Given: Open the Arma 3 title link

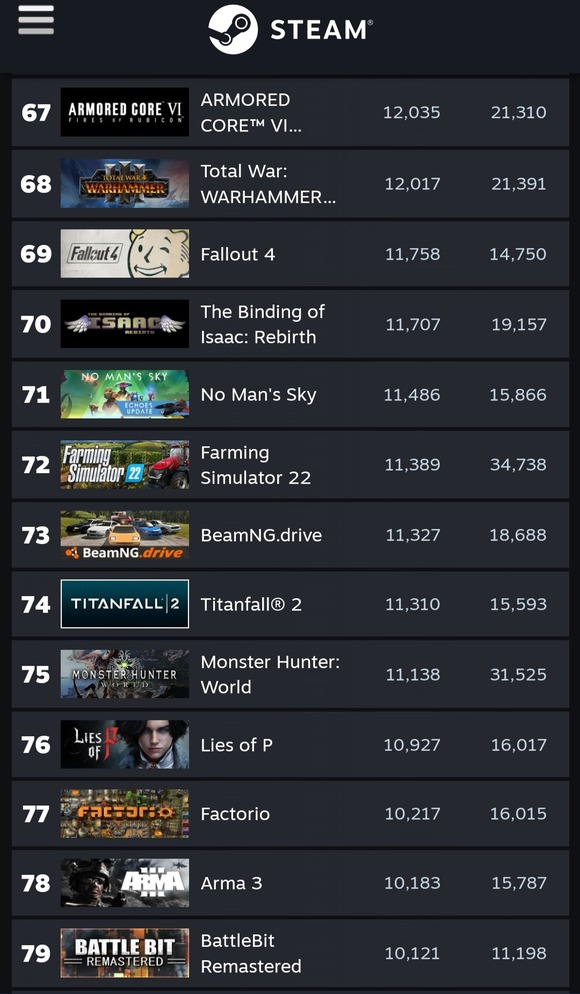Looking at the screenshot, I should 231,883.
